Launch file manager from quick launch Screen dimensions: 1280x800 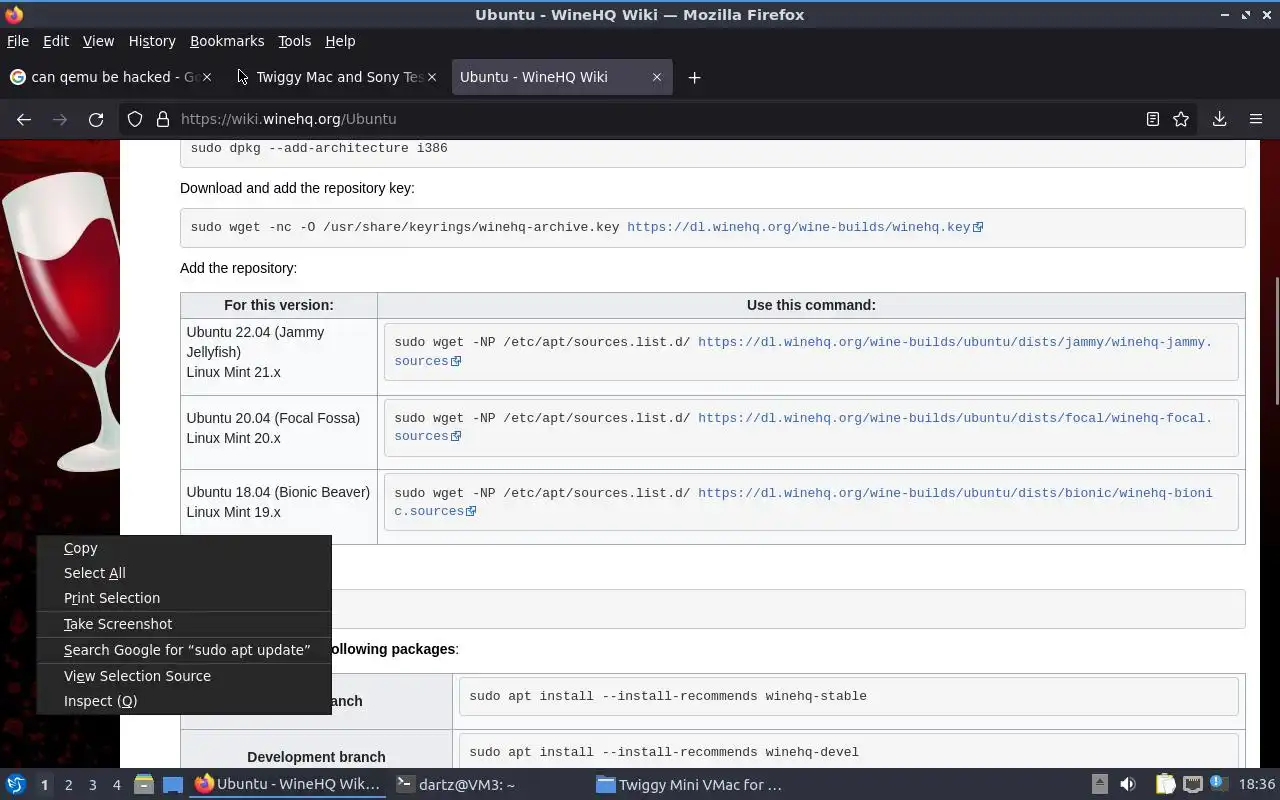click(x=144, y=785)
